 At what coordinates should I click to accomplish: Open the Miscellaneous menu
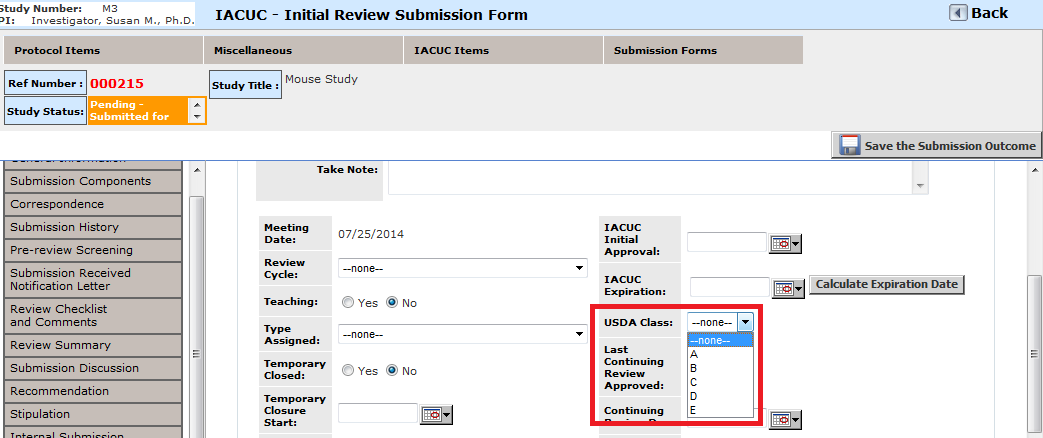[x=303, y=50]
